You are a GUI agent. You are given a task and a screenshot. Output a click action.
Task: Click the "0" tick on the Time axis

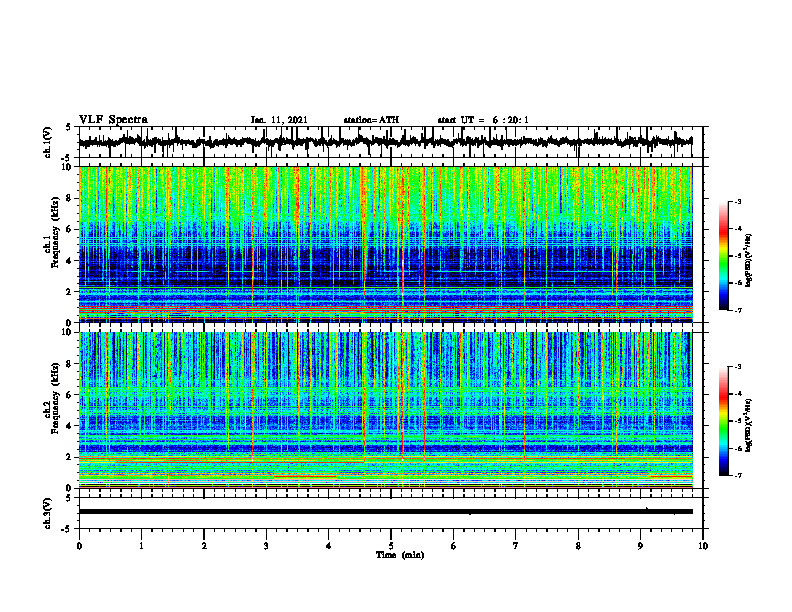(79, 546)
